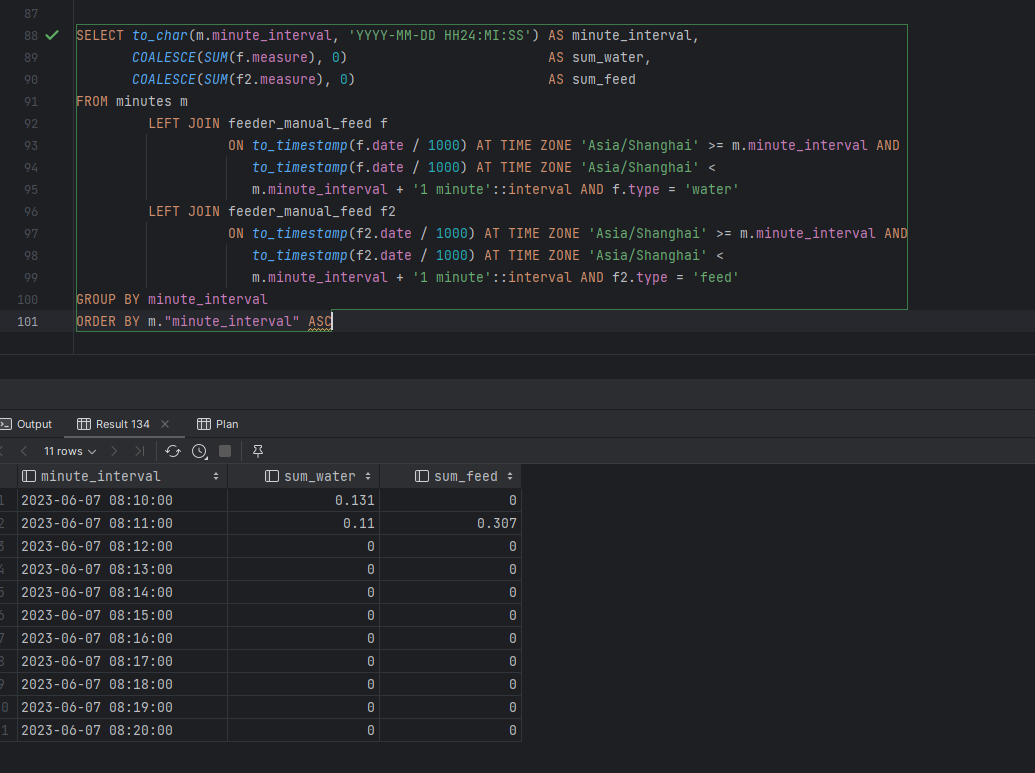Pin the Result 134 tab
1035x773 pixels.
tap(257, 451)
